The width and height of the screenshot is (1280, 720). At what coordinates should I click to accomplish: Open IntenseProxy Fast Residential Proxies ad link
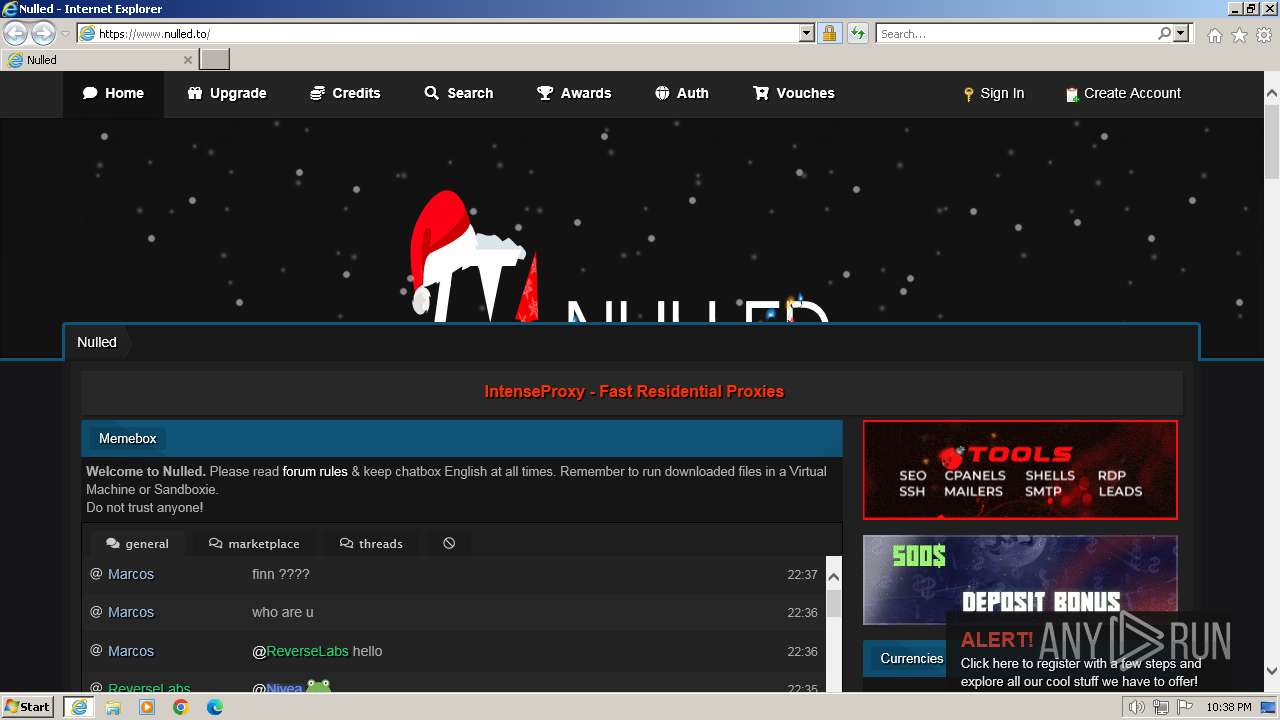point(634,392)
